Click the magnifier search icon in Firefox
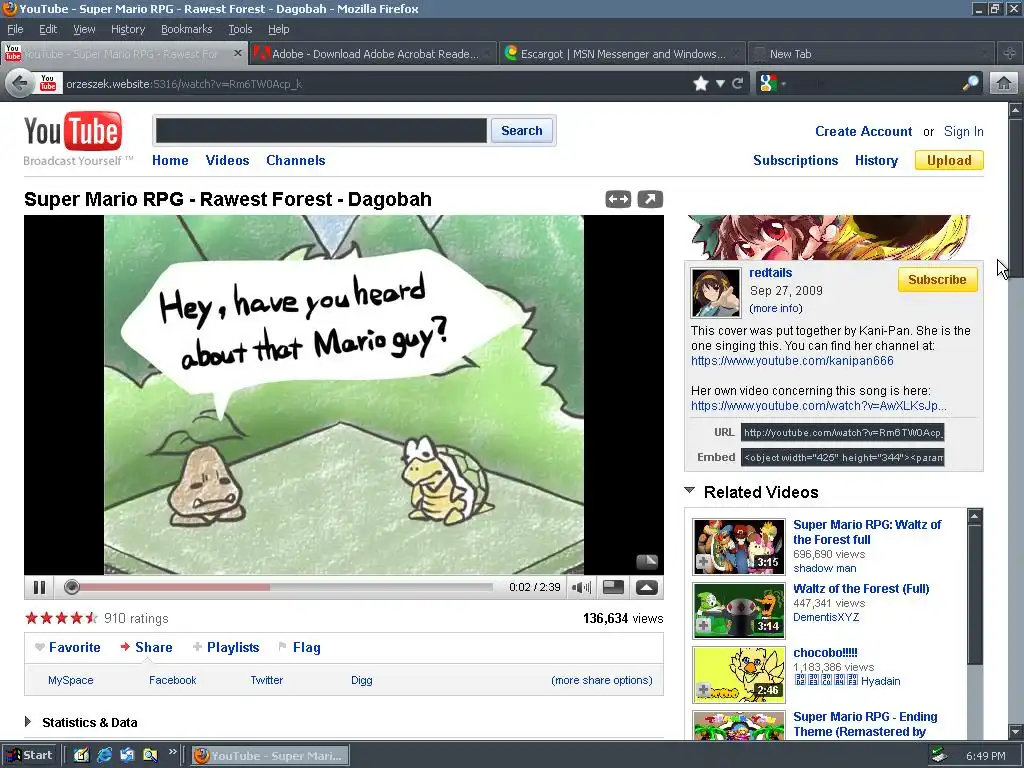The width and height of the screenshot is (1024, 768). pyautogui.click(x=971, y=83)
